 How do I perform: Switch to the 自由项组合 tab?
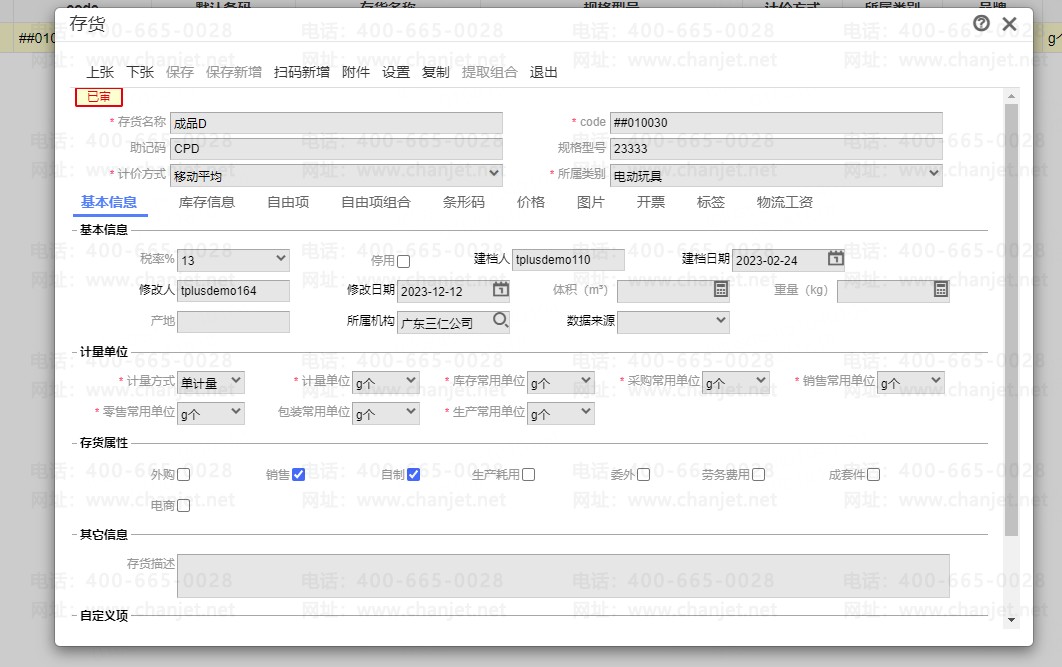(x=376, y=202)
